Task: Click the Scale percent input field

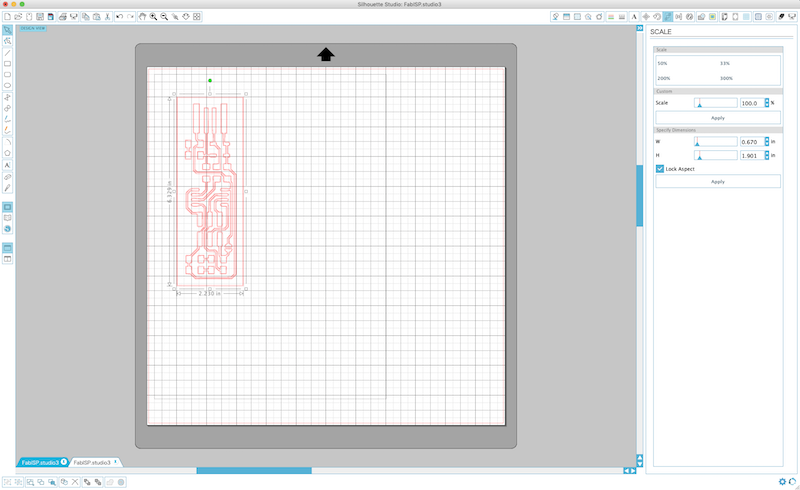Action: (752, 103)
